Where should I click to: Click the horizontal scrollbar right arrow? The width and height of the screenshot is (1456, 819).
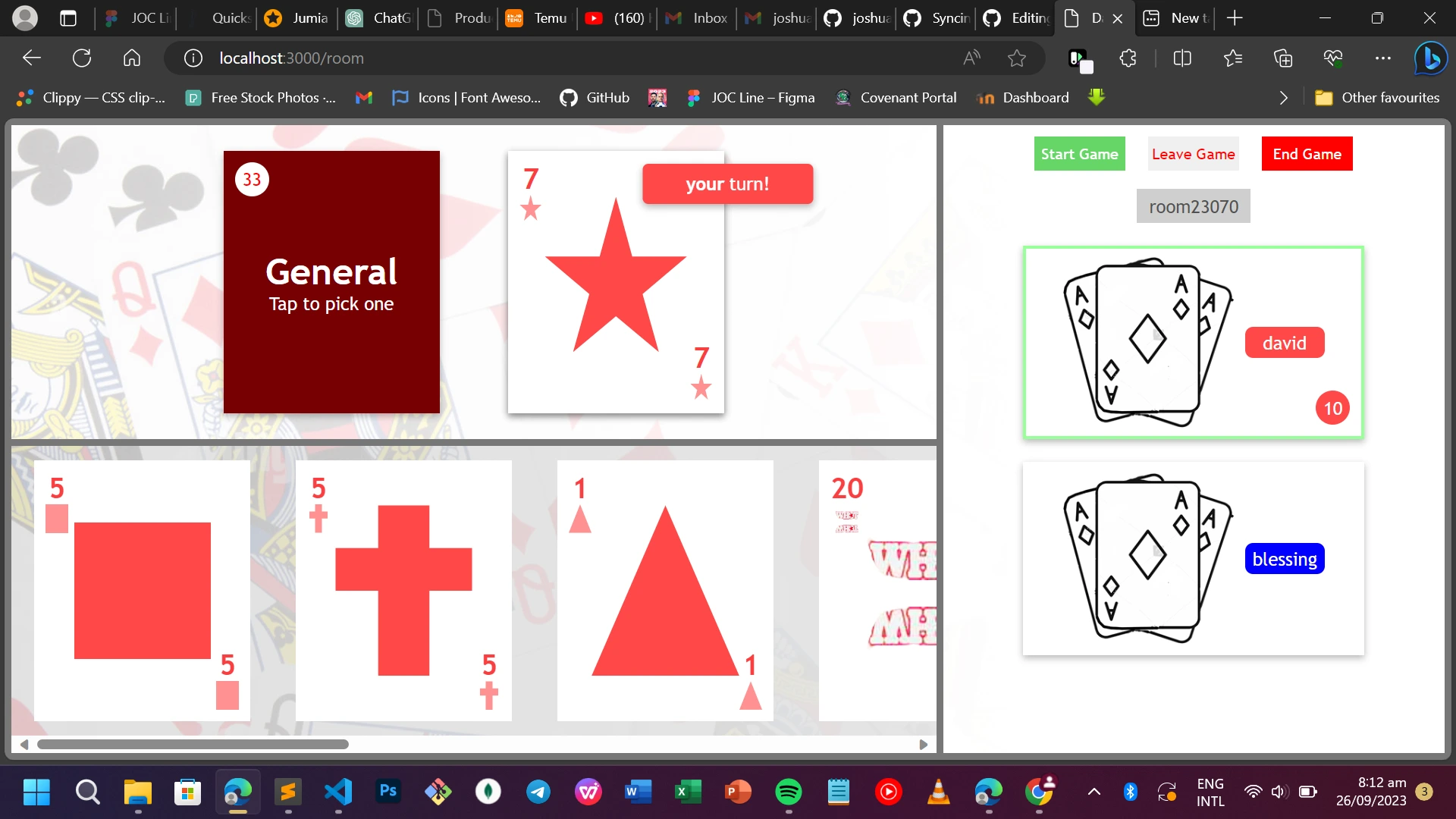923,745
